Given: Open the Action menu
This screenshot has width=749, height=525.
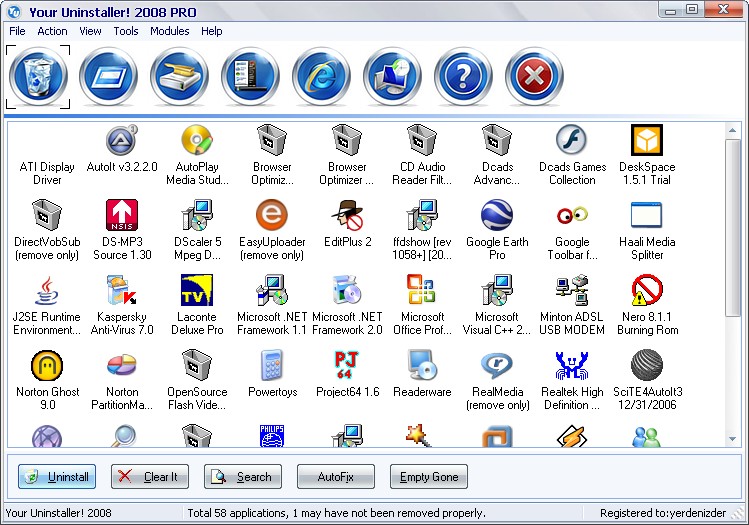Looking at the screenshot, I should [52, 31].
